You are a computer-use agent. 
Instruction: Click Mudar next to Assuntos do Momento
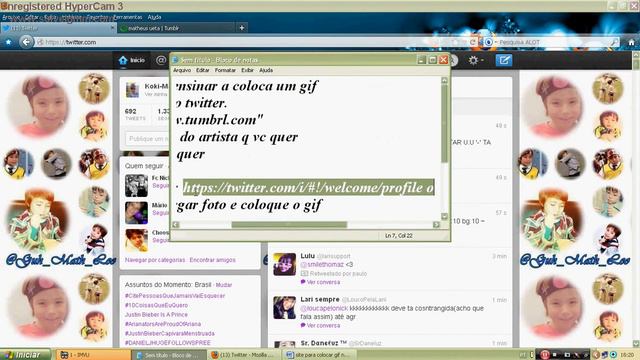224,285
